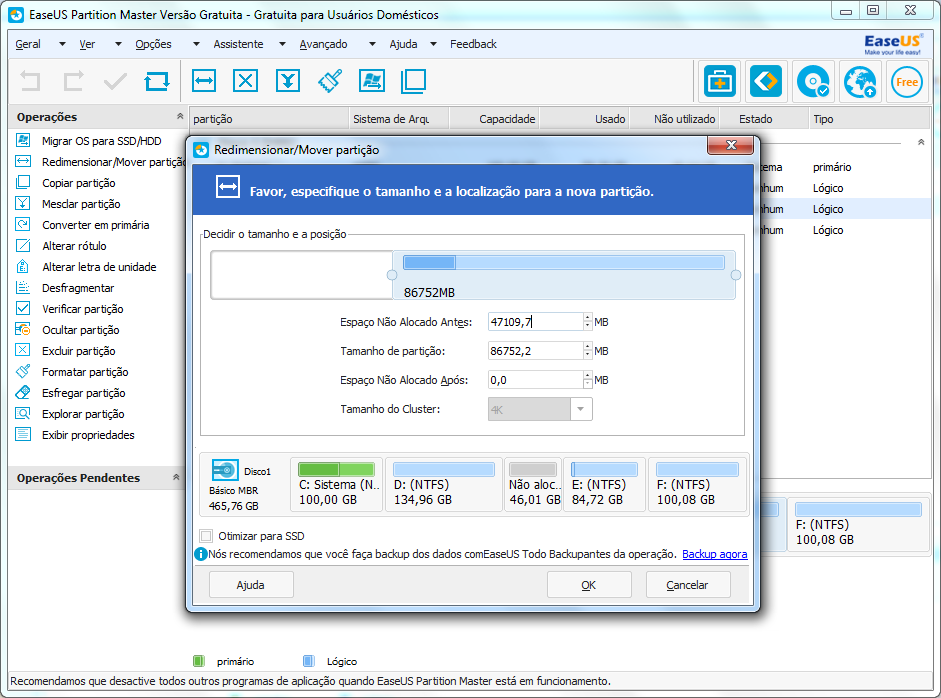Screen dimensions: 941x698
Task: Open the disc check tool icon
Action: (x=813, y=82)
